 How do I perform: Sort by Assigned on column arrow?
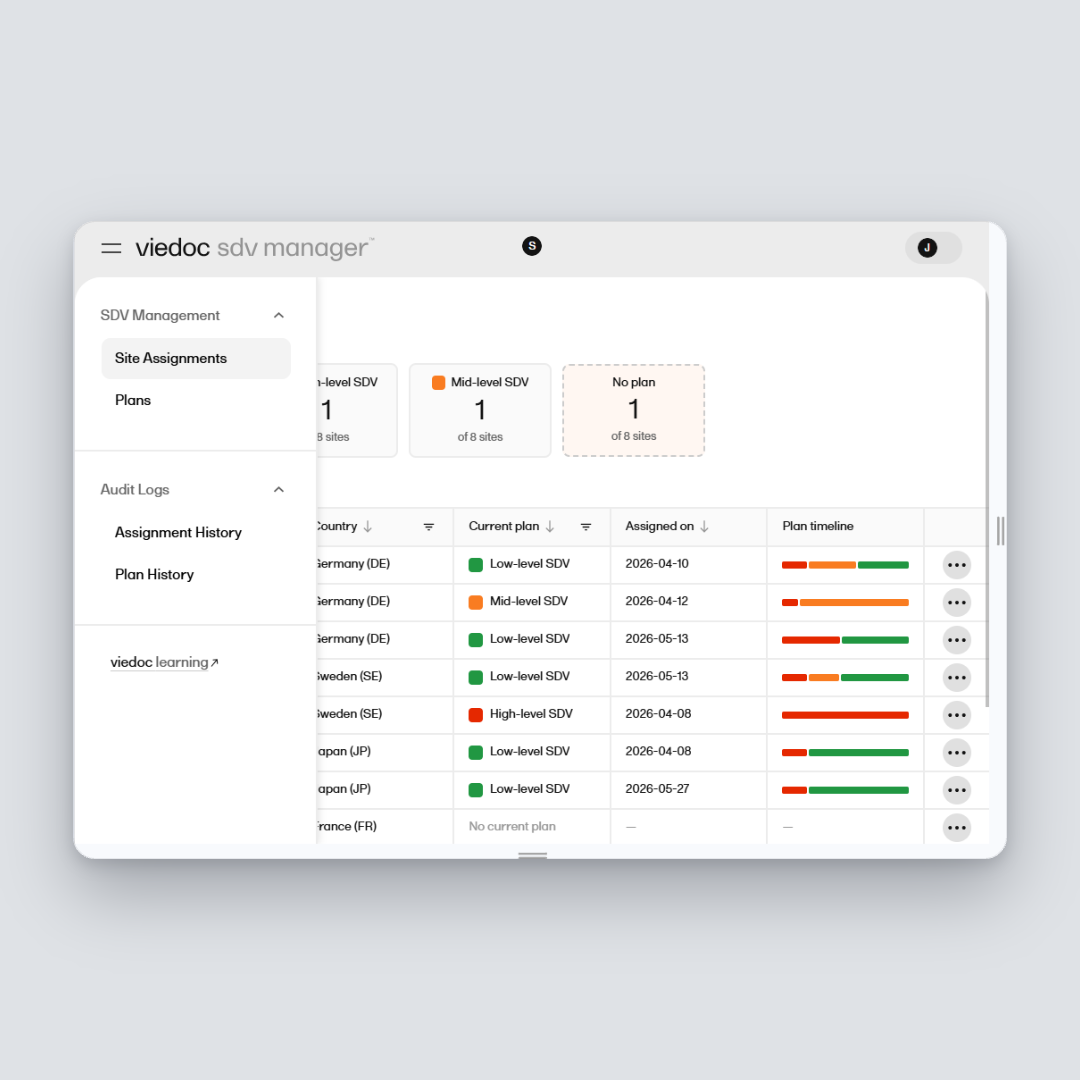tap(704, 526)
